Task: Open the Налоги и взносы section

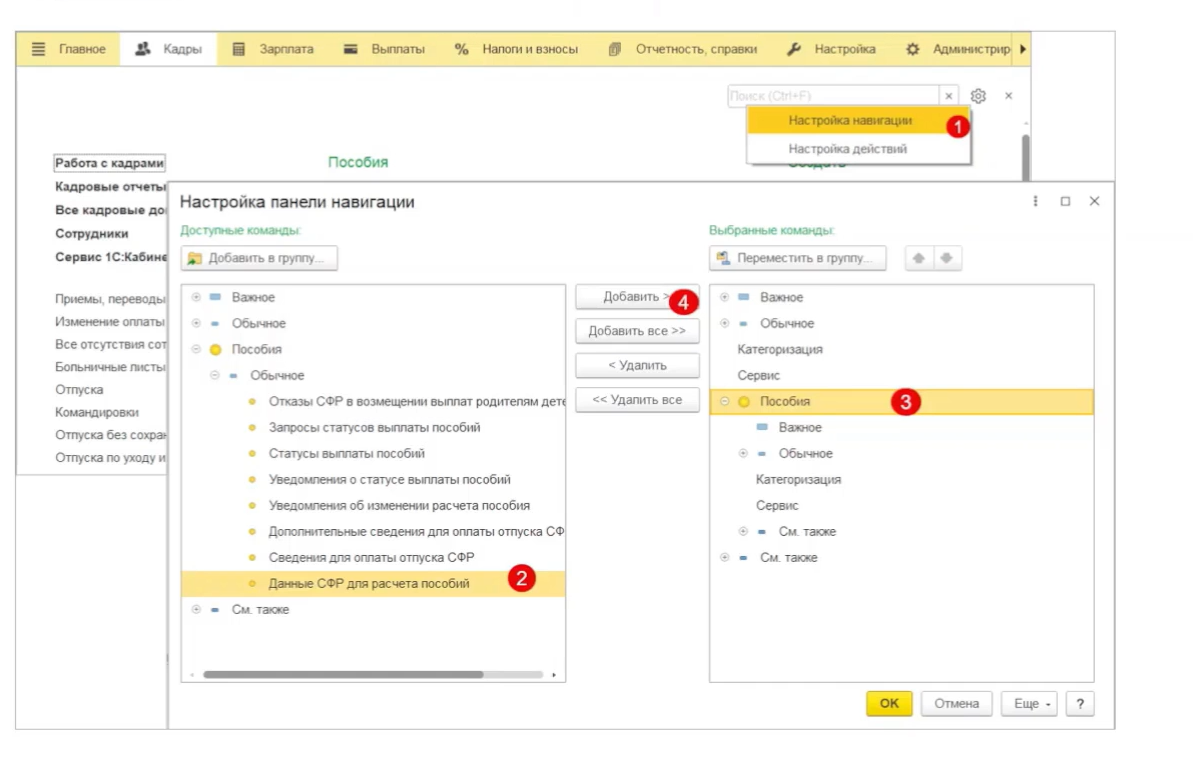Action: pyautogui.click(x=517, y=49)
